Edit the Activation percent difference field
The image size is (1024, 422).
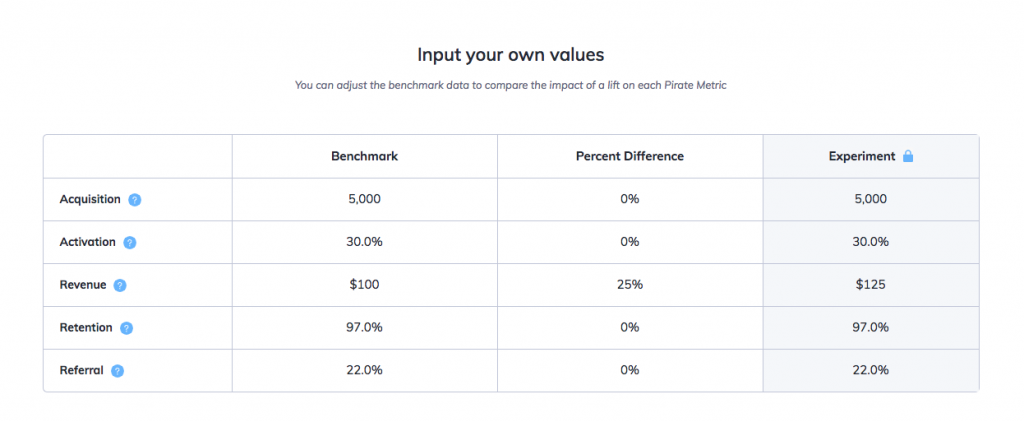[x=630, y=242]
